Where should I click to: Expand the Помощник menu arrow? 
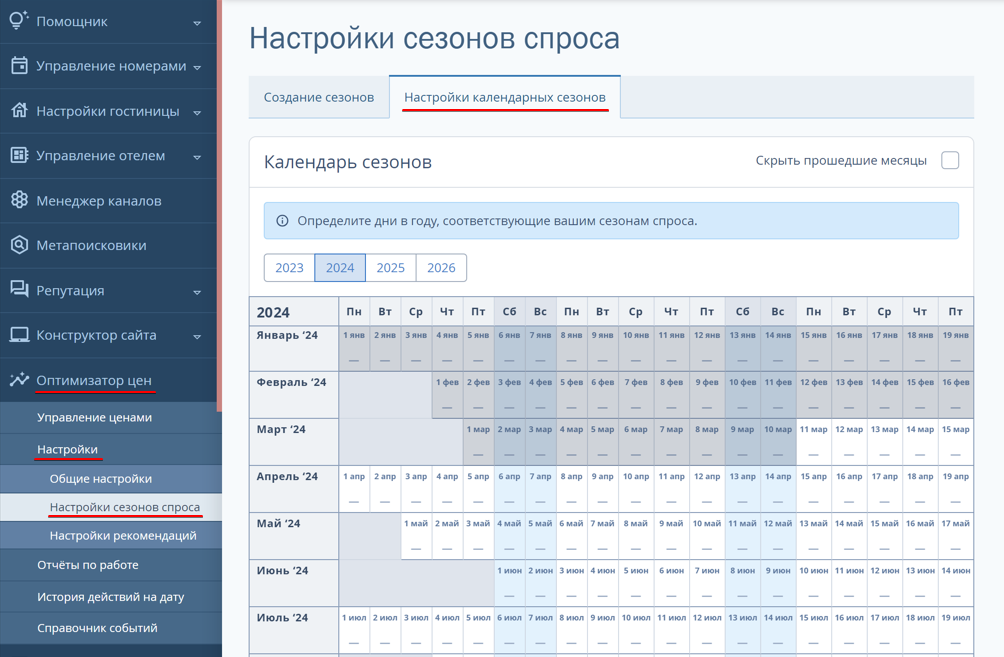point(197,22)
